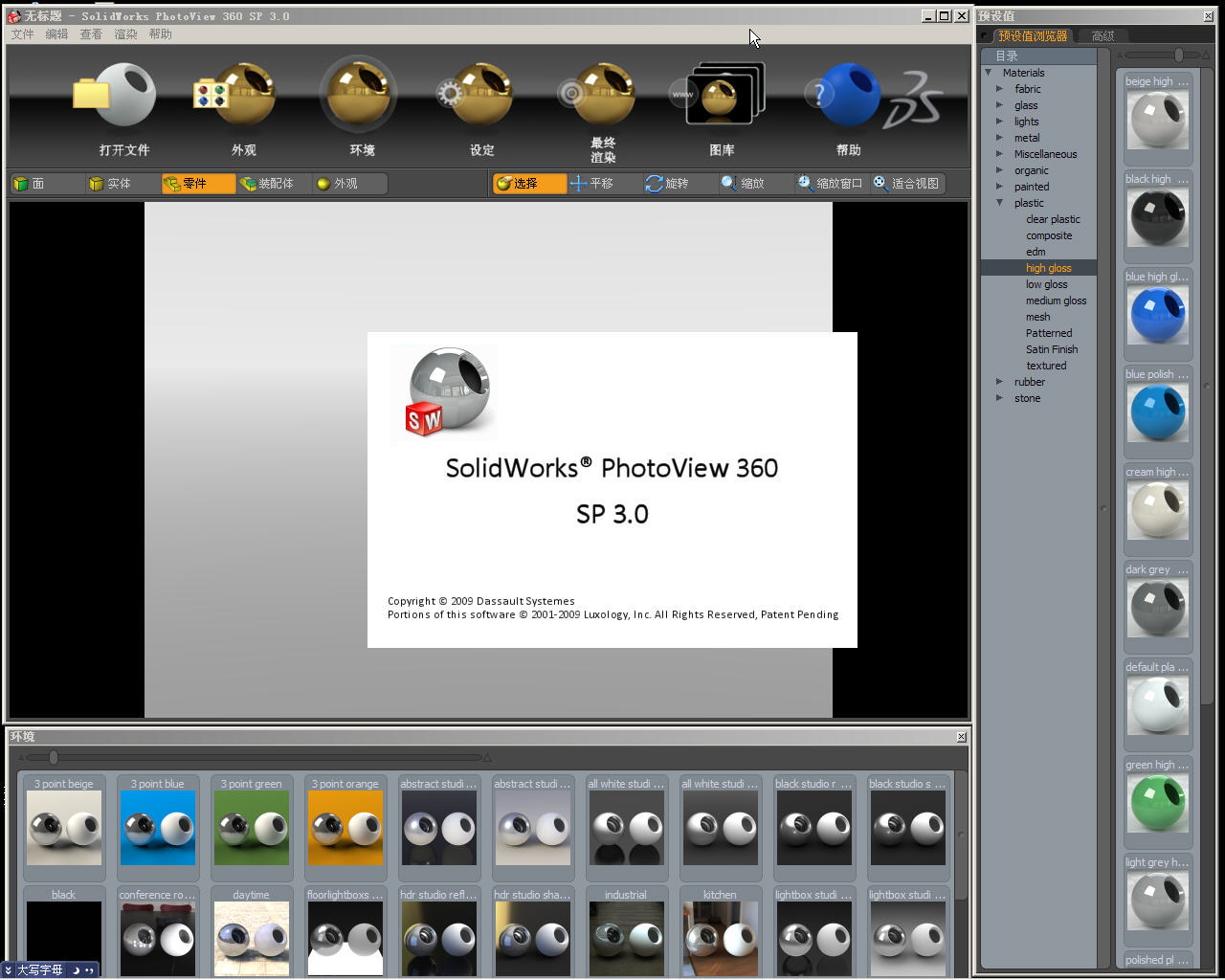Collapse the plastic folder
1225x980 pixels.
[1000, 203]
